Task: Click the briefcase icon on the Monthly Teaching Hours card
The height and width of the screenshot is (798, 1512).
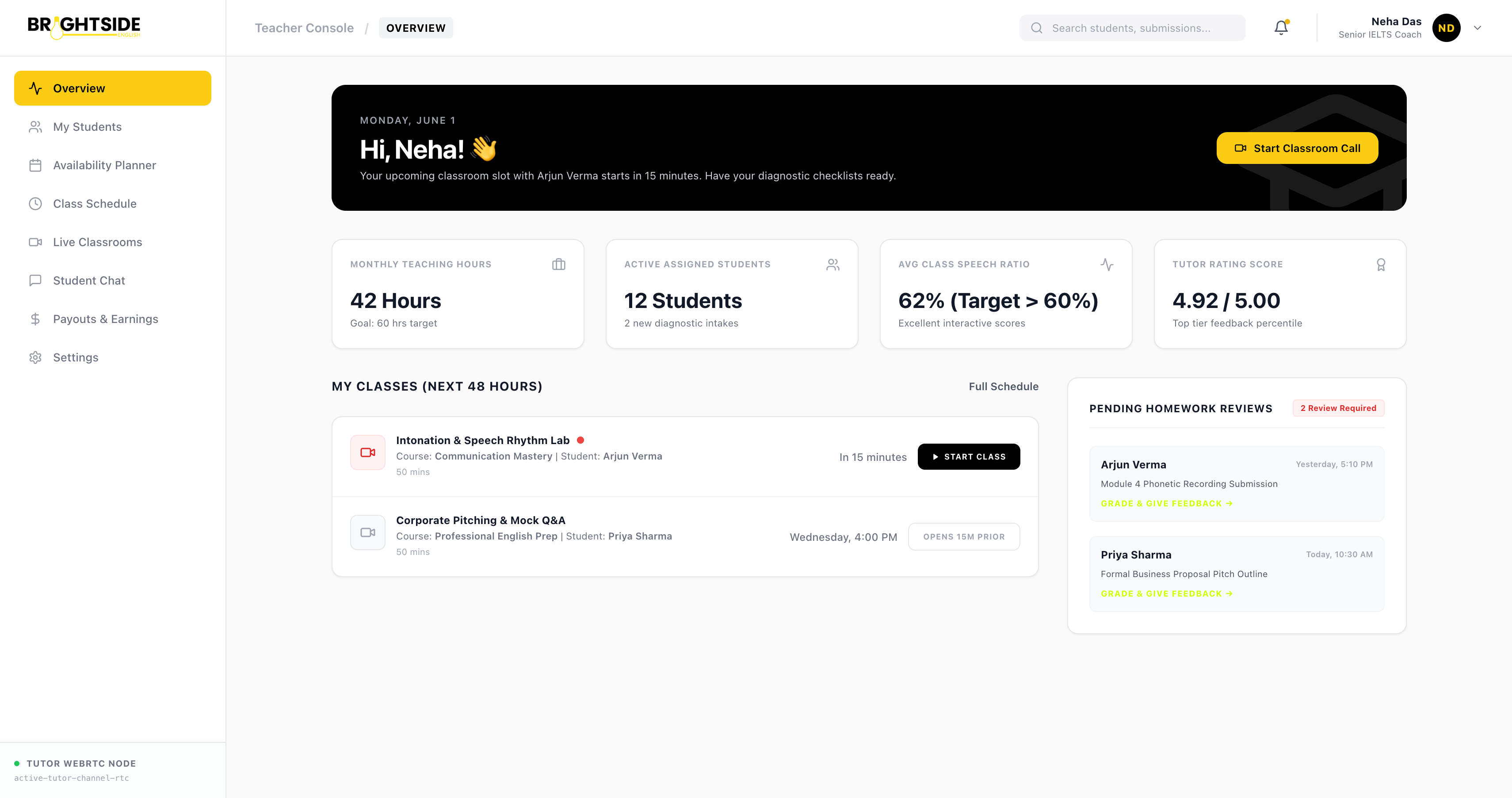Action: coord(559,265)
